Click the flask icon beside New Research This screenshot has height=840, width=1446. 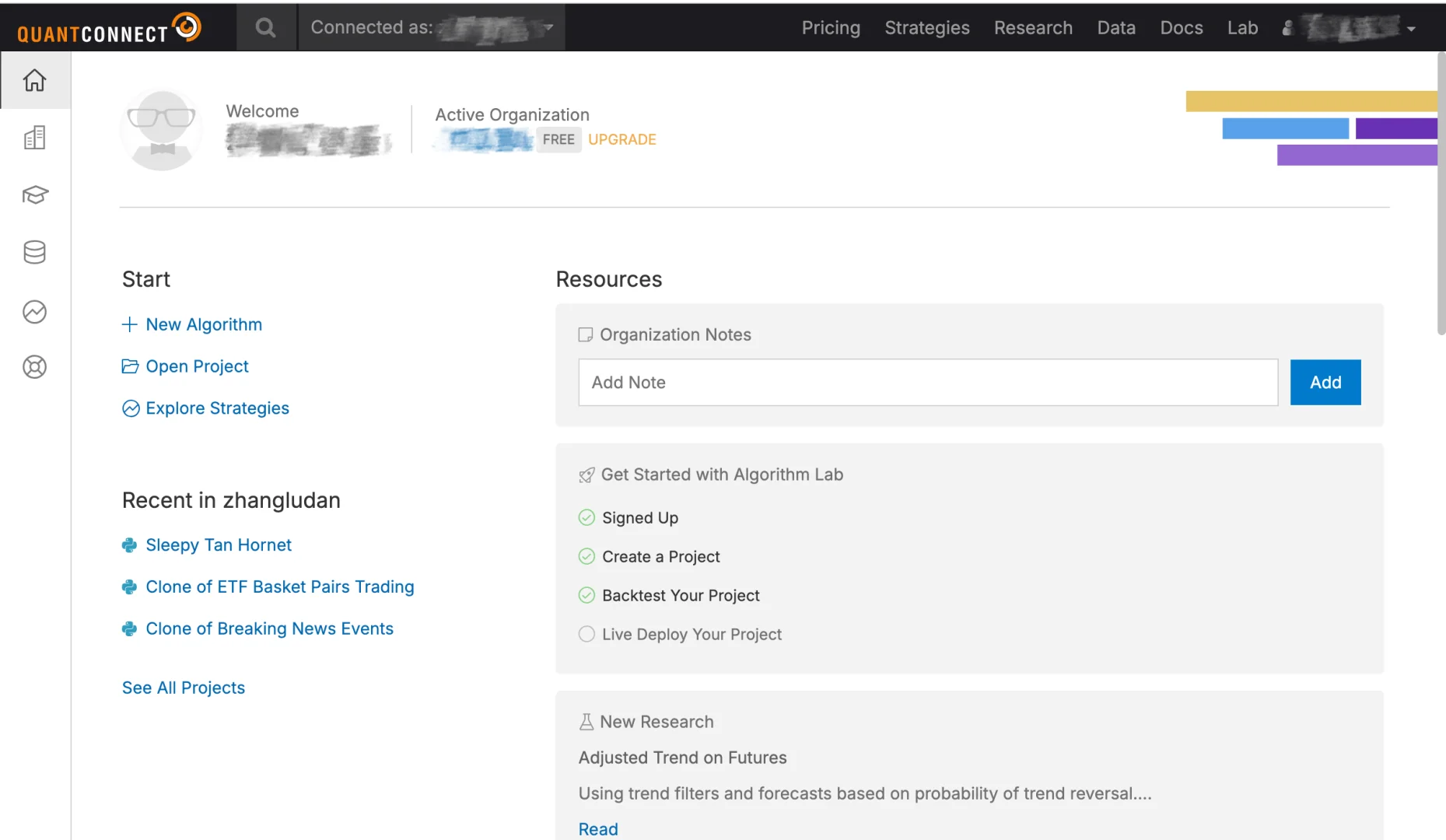tap(586, 722)
